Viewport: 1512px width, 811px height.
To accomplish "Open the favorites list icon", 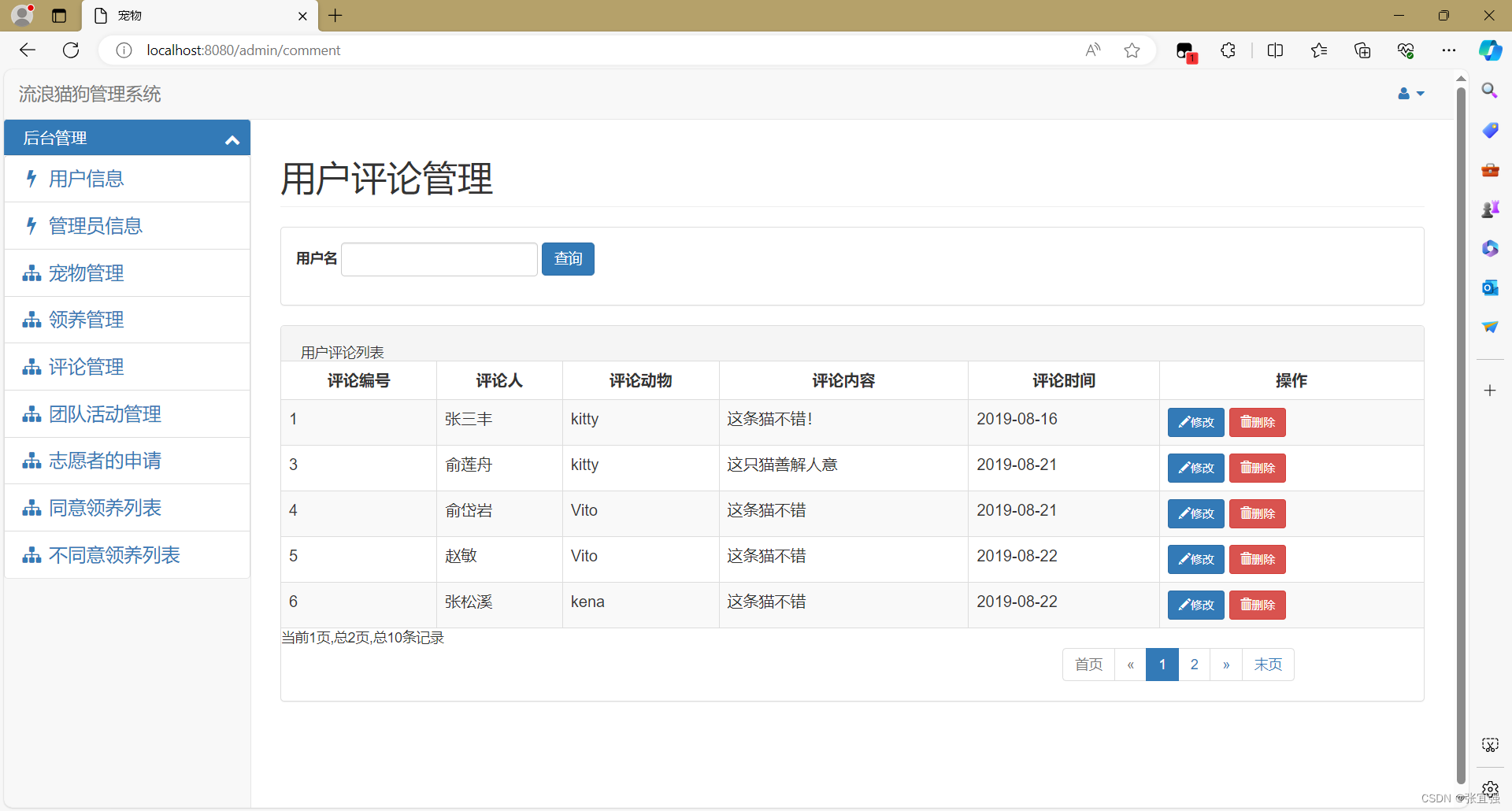I will click(1319, 50).
